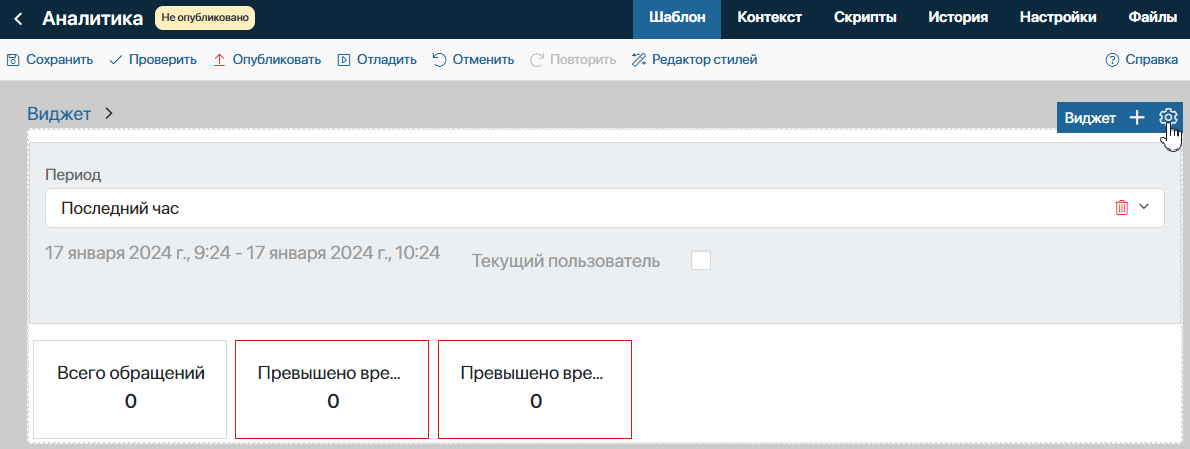Screen dimensions: 1190x449
Task: Select the Всего обращений card
Action: 131,388
